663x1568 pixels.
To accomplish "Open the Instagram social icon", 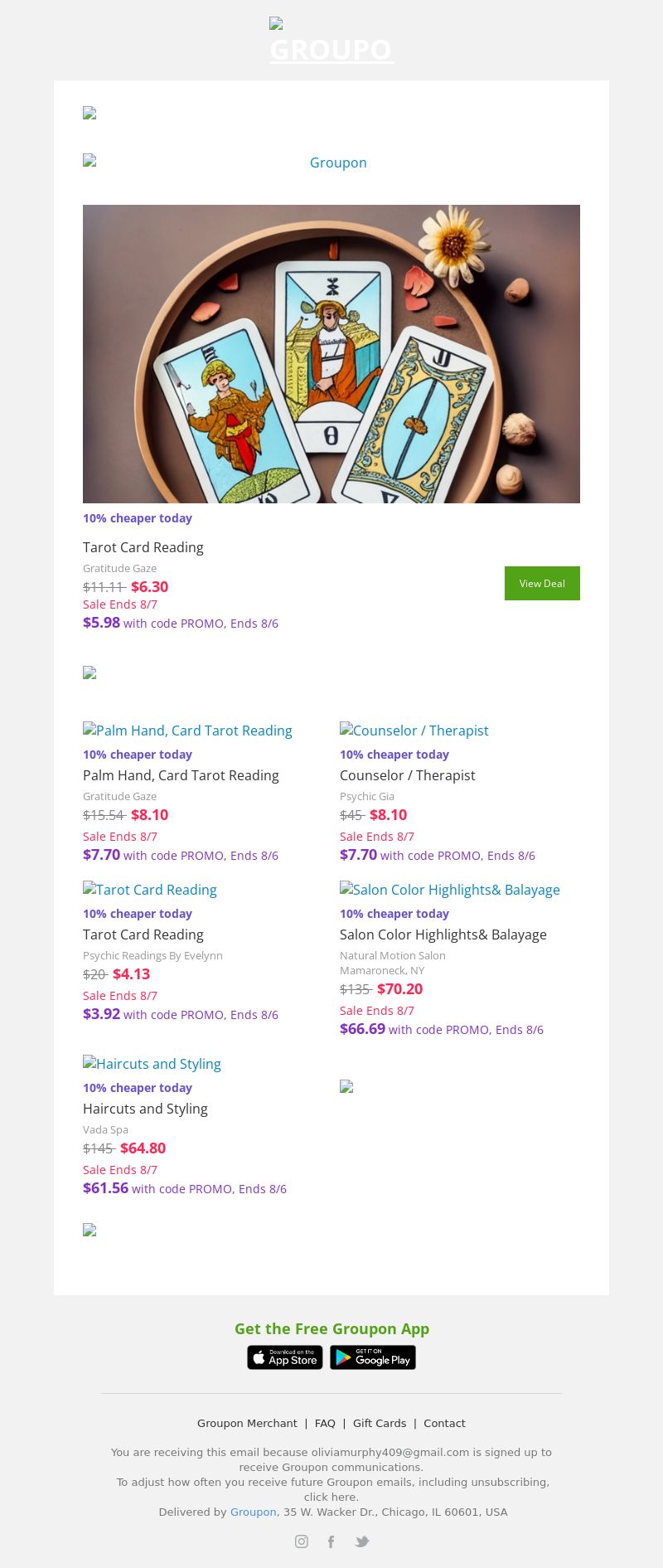I will 302,1541.
